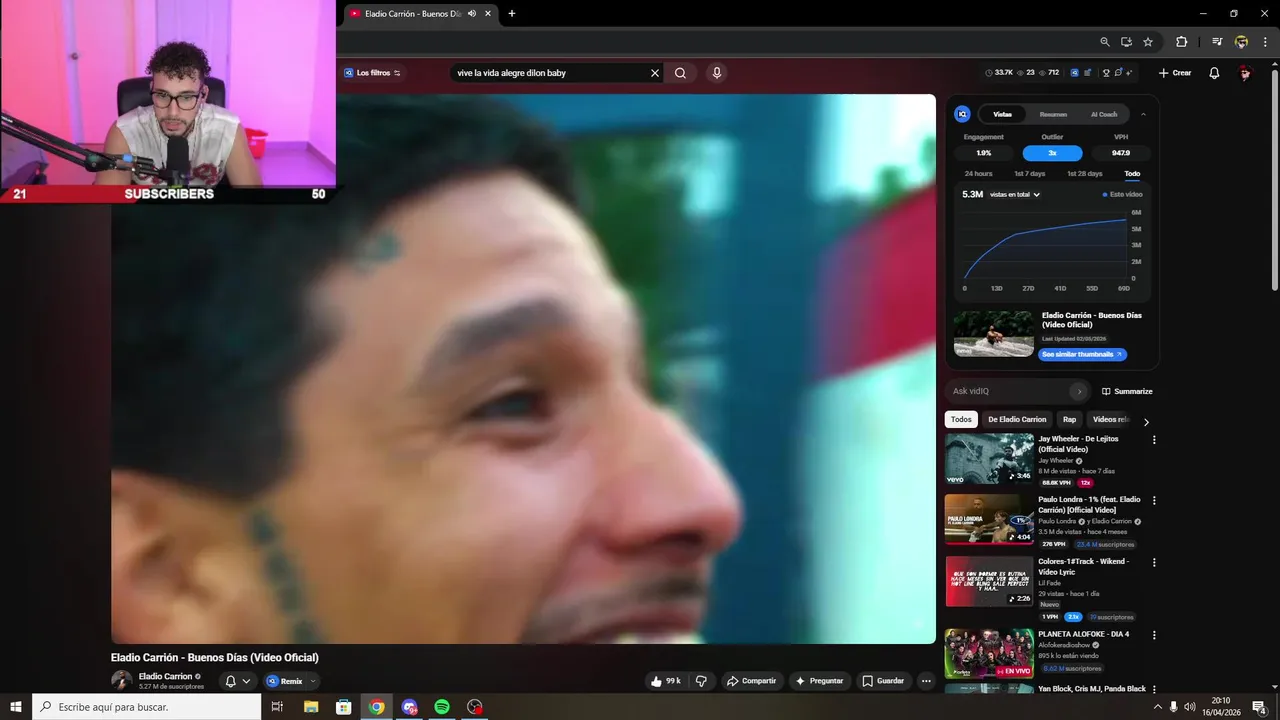The image size is (1280, 720).
Task: Open Paulo Londra 1% video thumbnail
Action: (989, 520)
